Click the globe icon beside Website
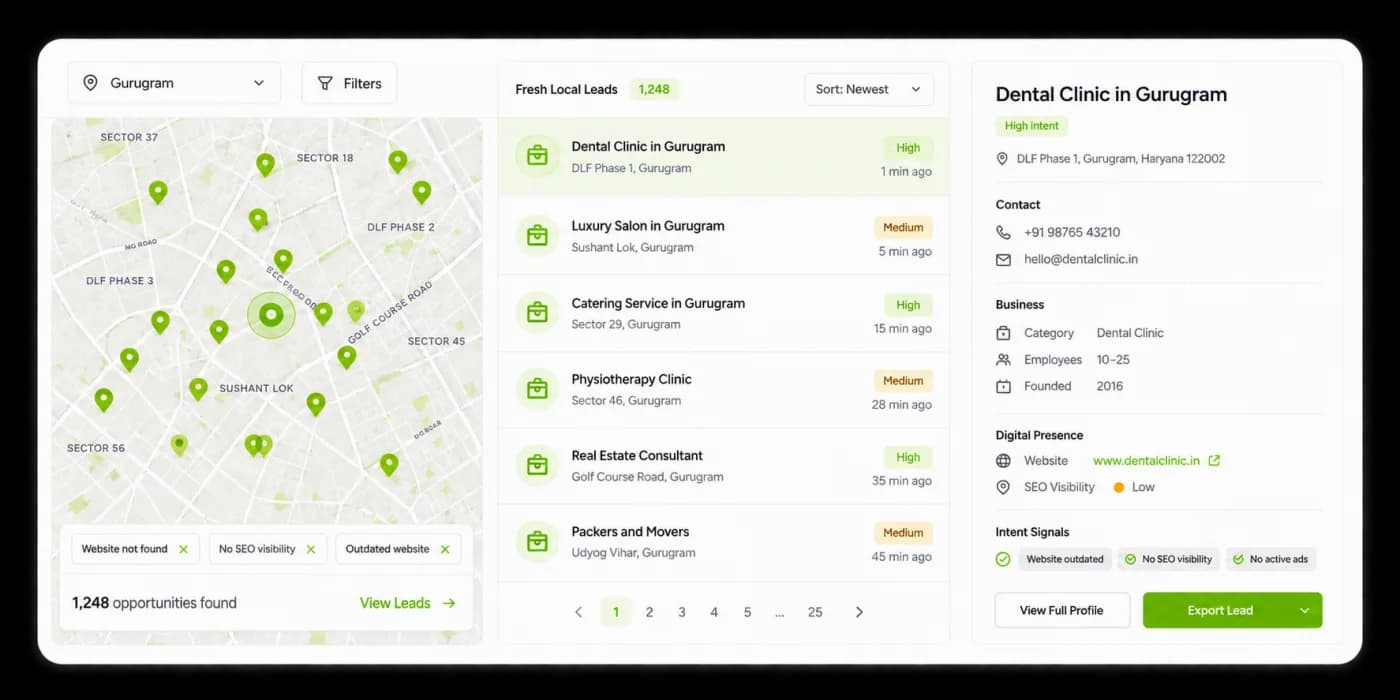The width and height of the screenshot is (1400, 700). point(1003,461)
